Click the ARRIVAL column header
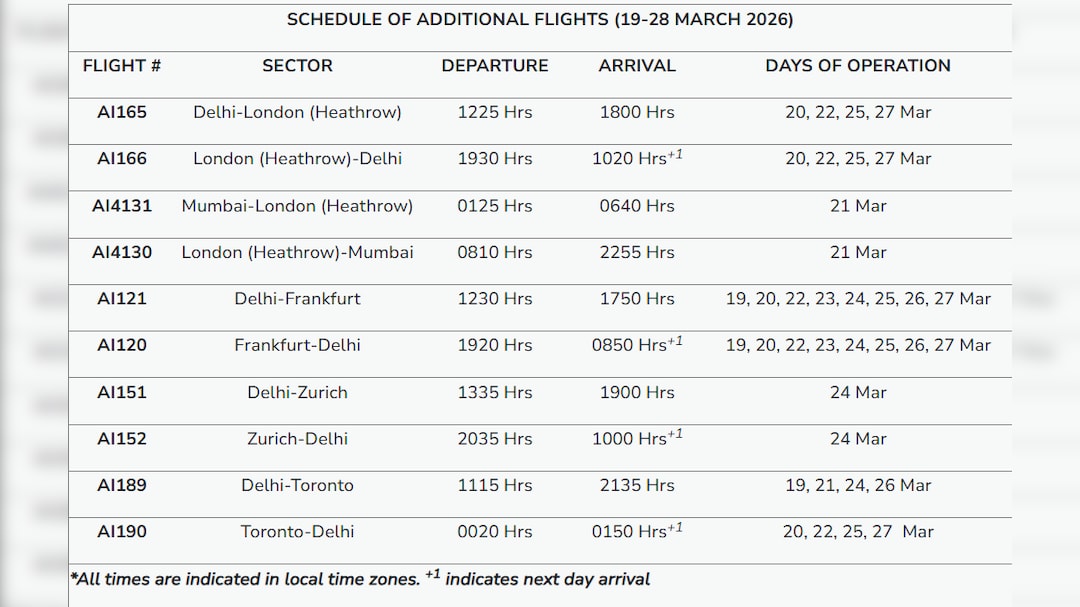This screenshot has width=1080, height=607. tap(637, 65)
